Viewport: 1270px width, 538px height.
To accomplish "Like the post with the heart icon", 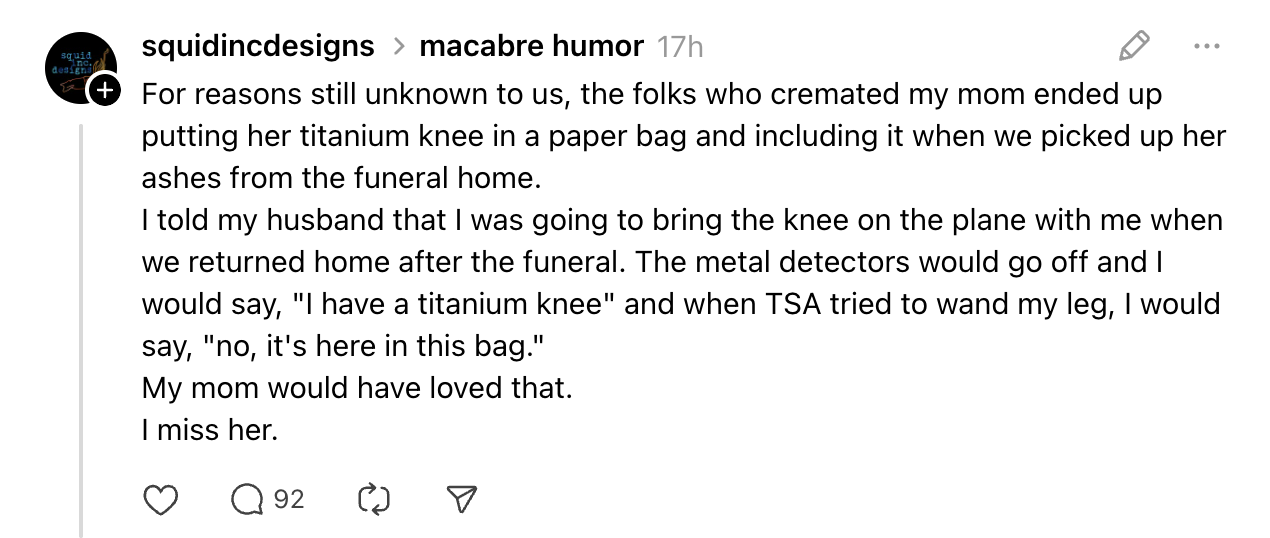I will pyautogui.click(x=161, y=499).
